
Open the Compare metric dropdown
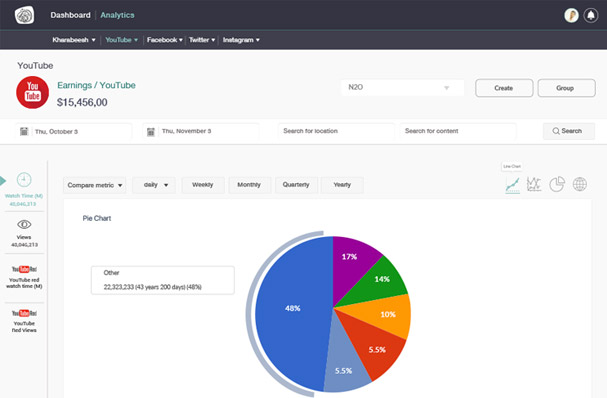pyautogui.click(x=95, y=185)
